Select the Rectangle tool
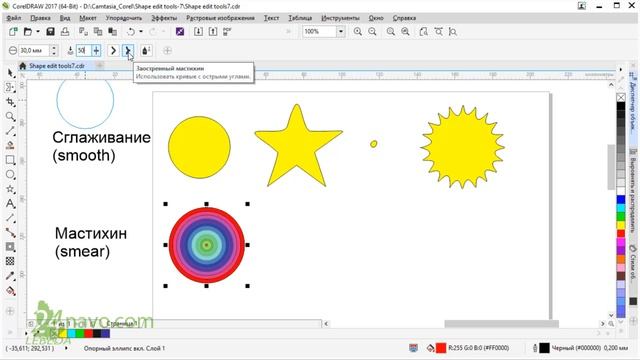The height and width of the screenshot is (360, 640). pos(11,160)
